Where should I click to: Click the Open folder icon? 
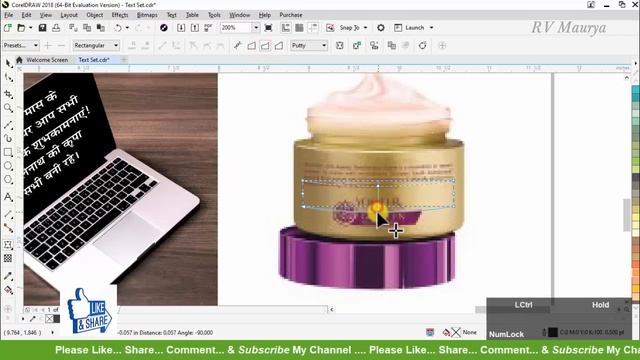(21, 28)
